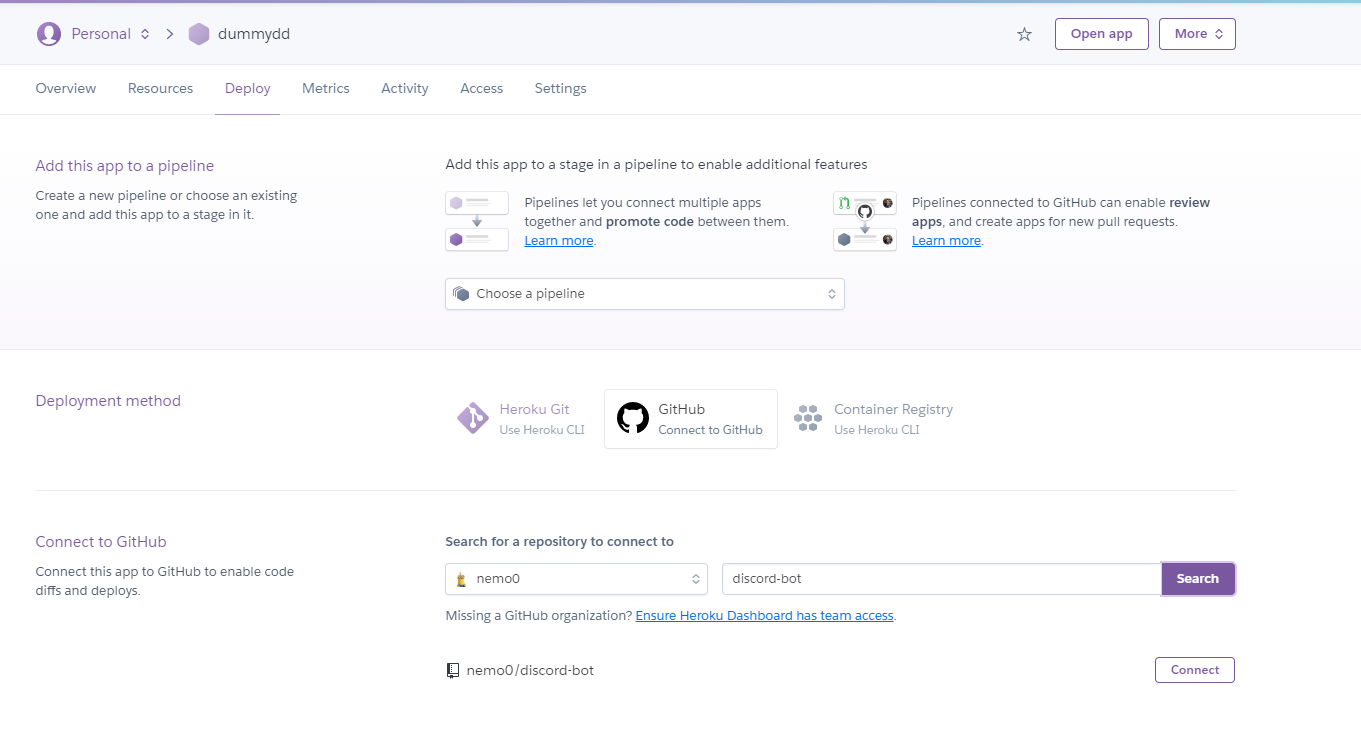Click the Personal account avatar icon

click(x=48, y=34)
